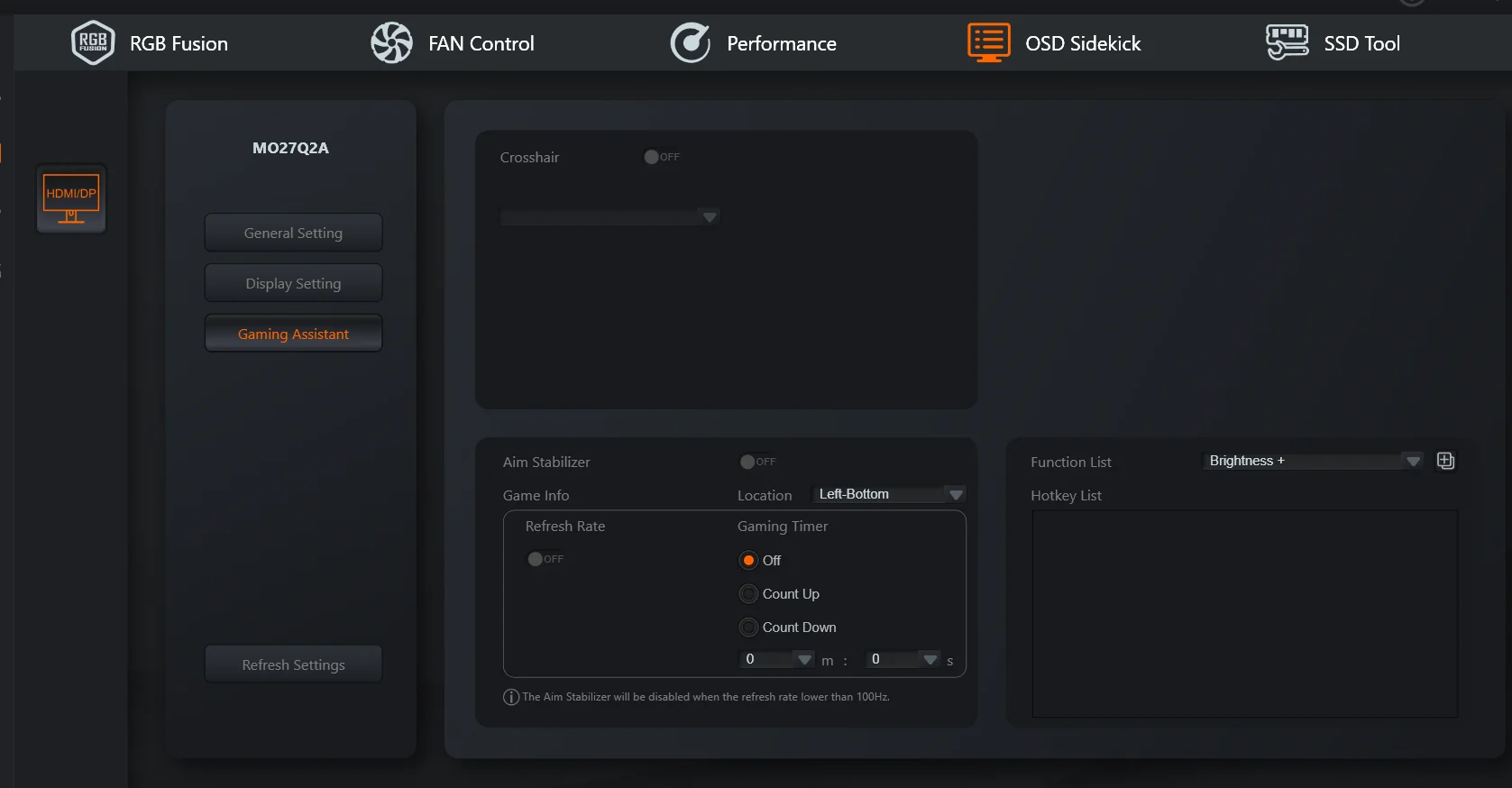Toggle the Crosshair switch on

tap(662, 157)
